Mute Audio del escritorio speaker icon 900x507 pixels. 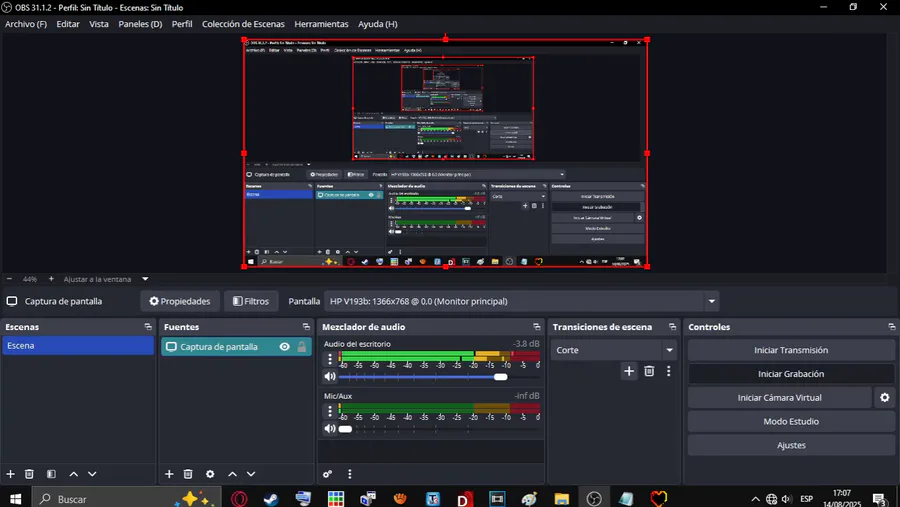tap(329, 377)
